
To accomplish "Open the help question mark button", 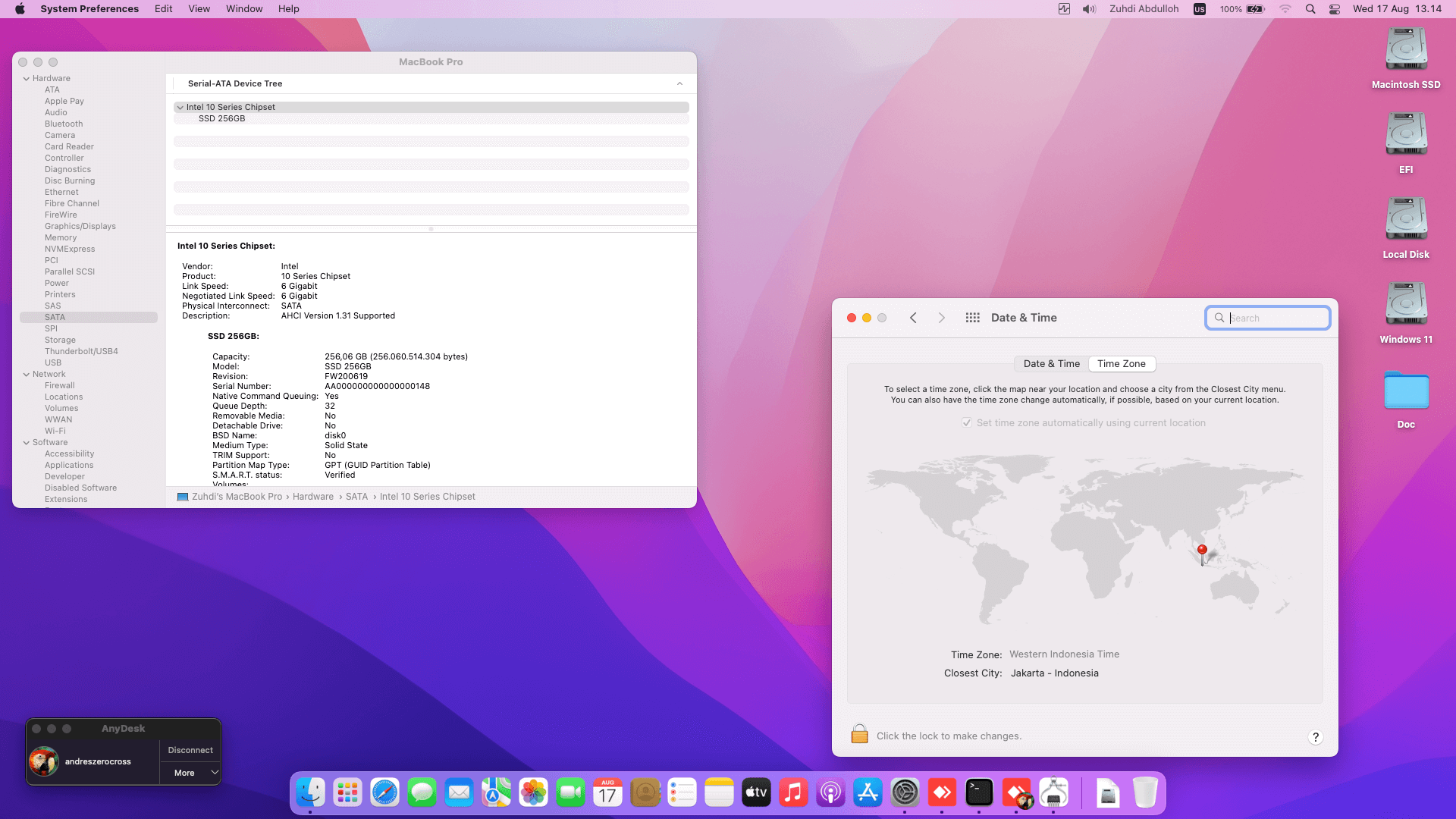I will coord(1315,737).
